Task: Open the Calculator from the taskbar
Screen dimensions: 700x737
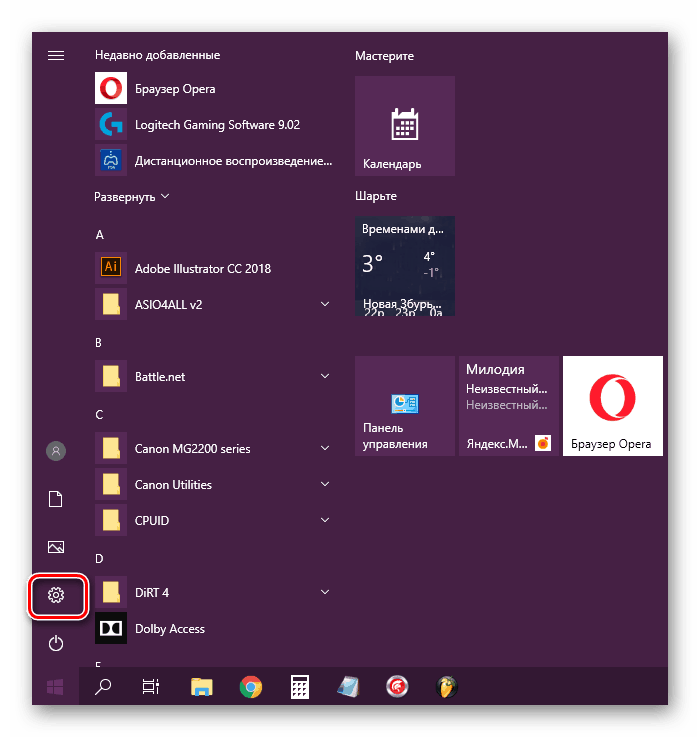Action: pos(299,687)
